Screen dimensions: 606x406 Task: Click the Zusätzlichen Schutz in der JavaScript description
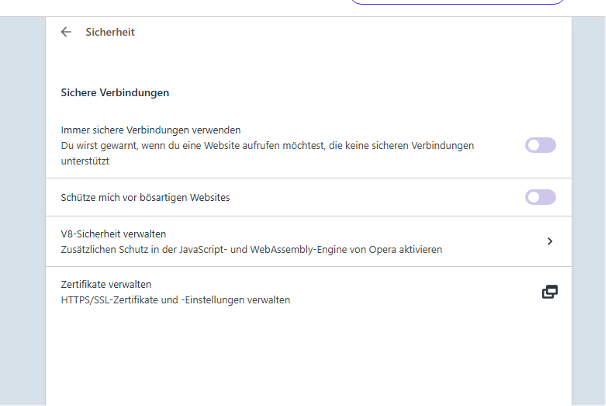(x=251, y=249)
